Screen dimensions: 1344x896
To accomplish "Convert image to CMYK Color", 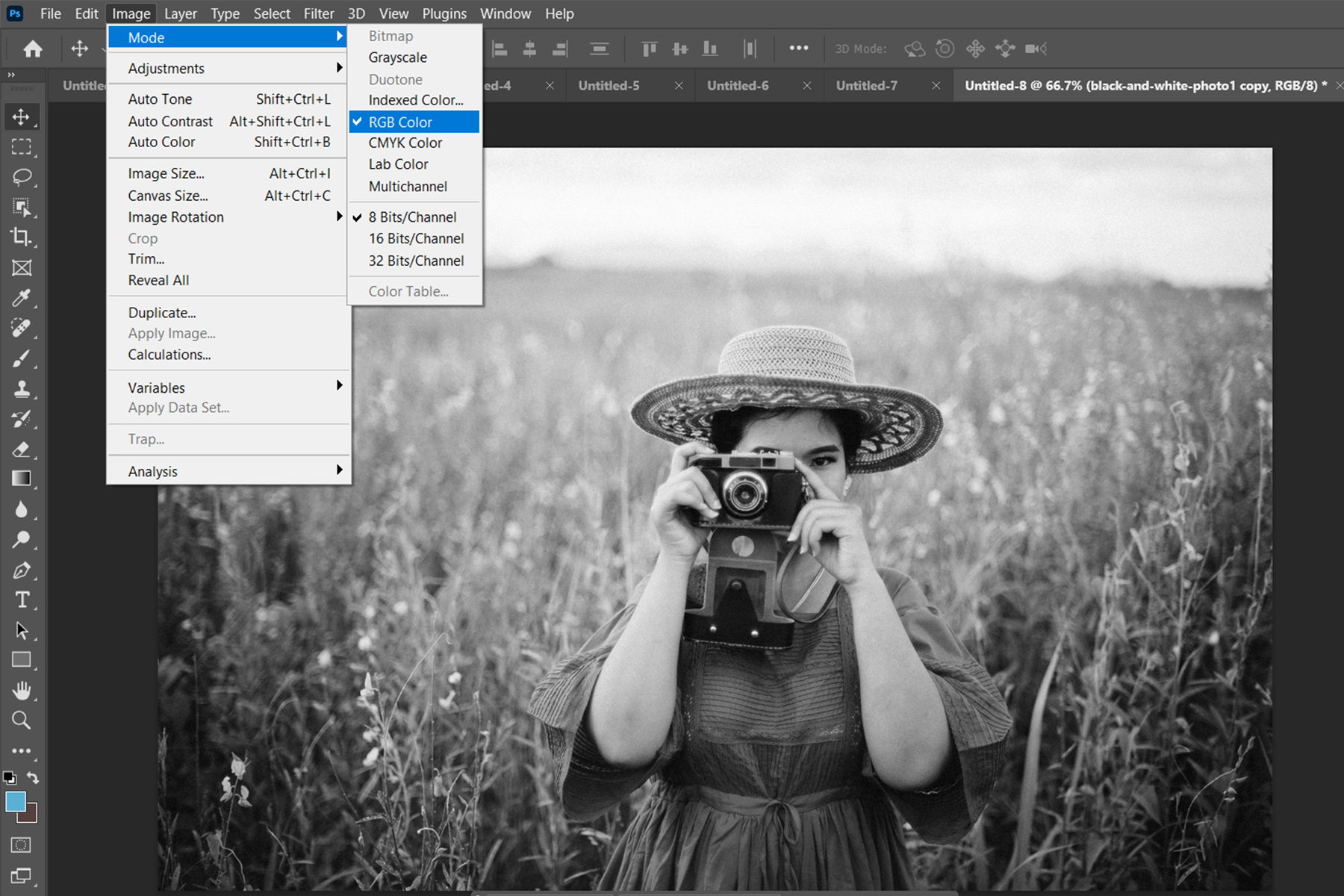I will pos(414,143).
